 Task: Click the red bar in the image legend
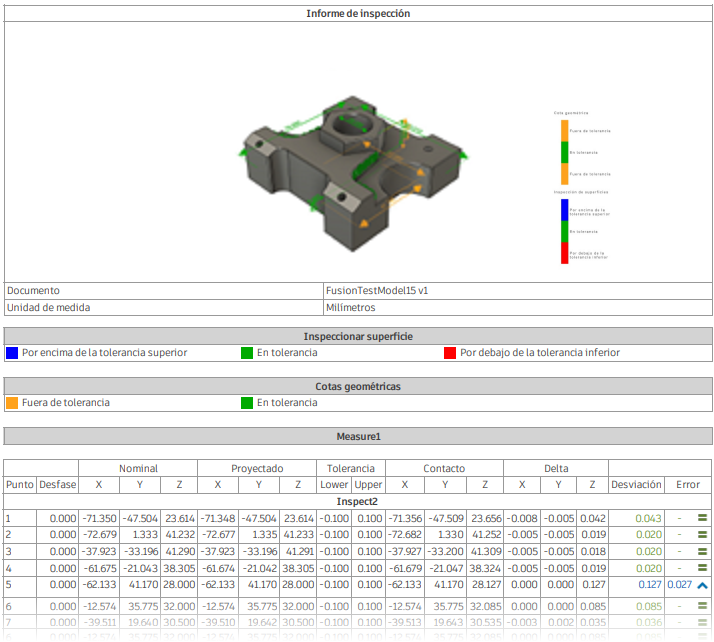[564, 253]
